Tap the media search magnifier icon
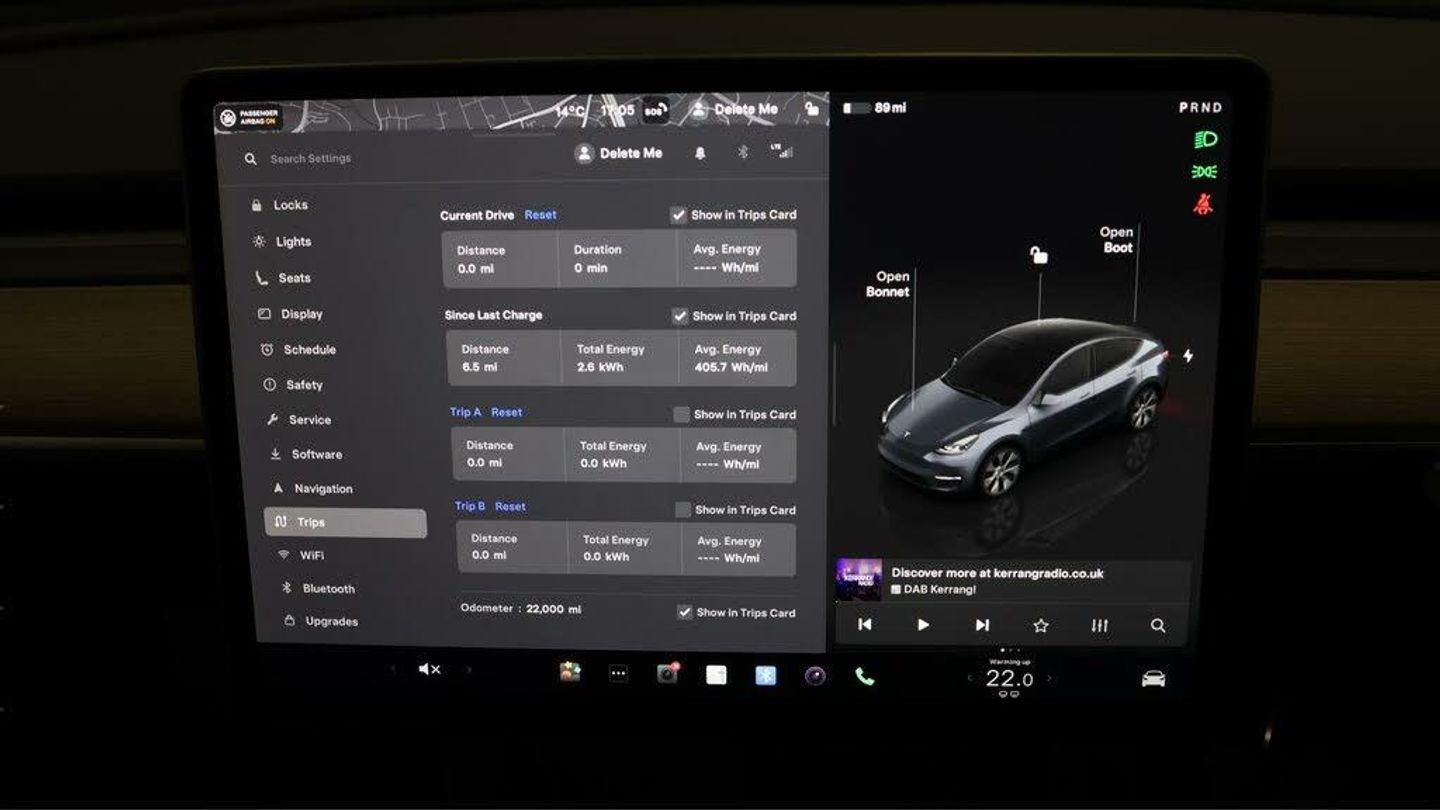 1158,626
